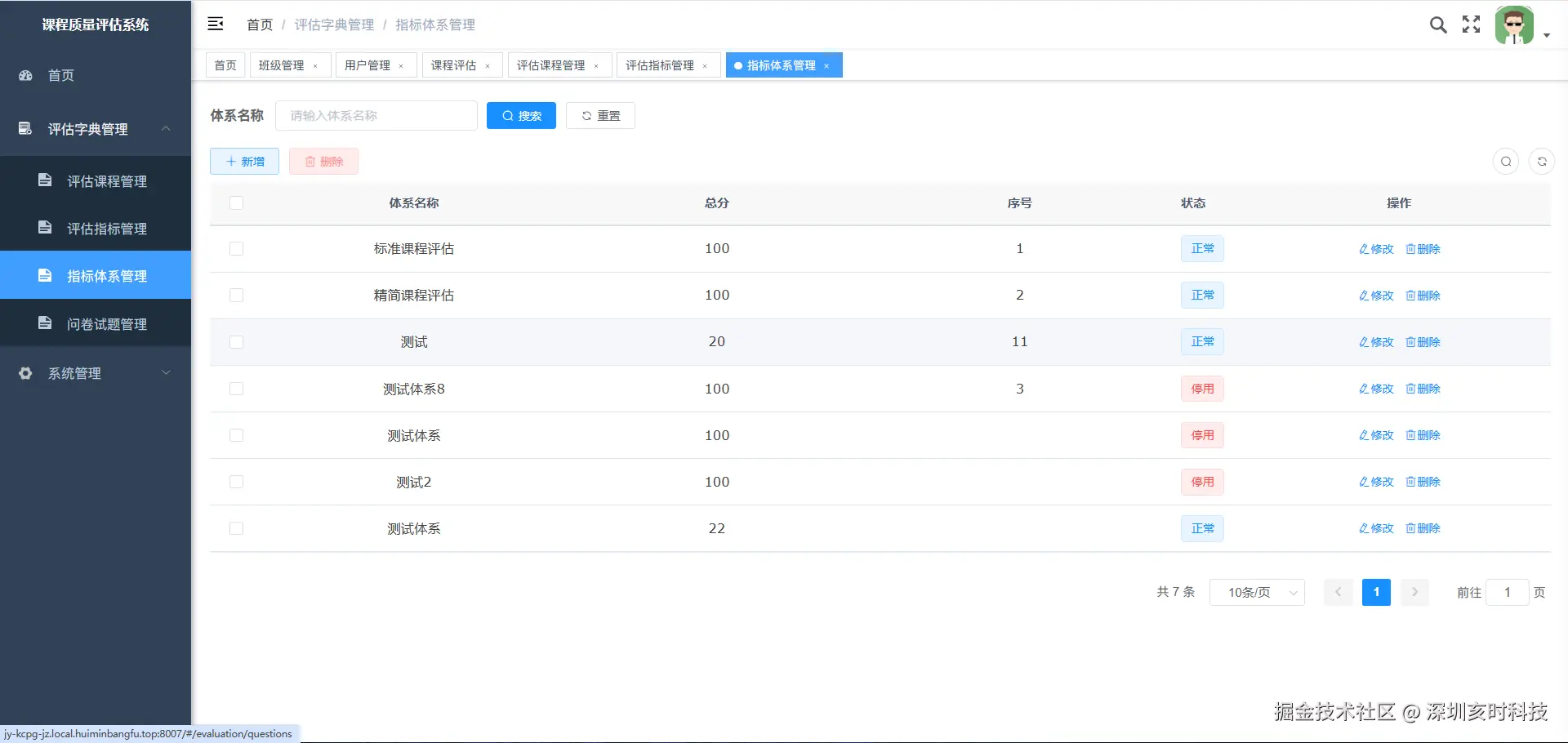
Task: Click the blue 搜索 button
Action: click(x=521, y=116)
